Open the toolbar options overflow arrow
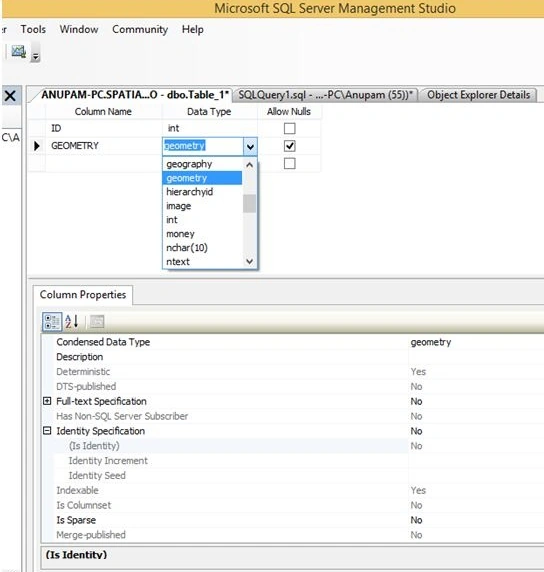 [x=35, y=56]
